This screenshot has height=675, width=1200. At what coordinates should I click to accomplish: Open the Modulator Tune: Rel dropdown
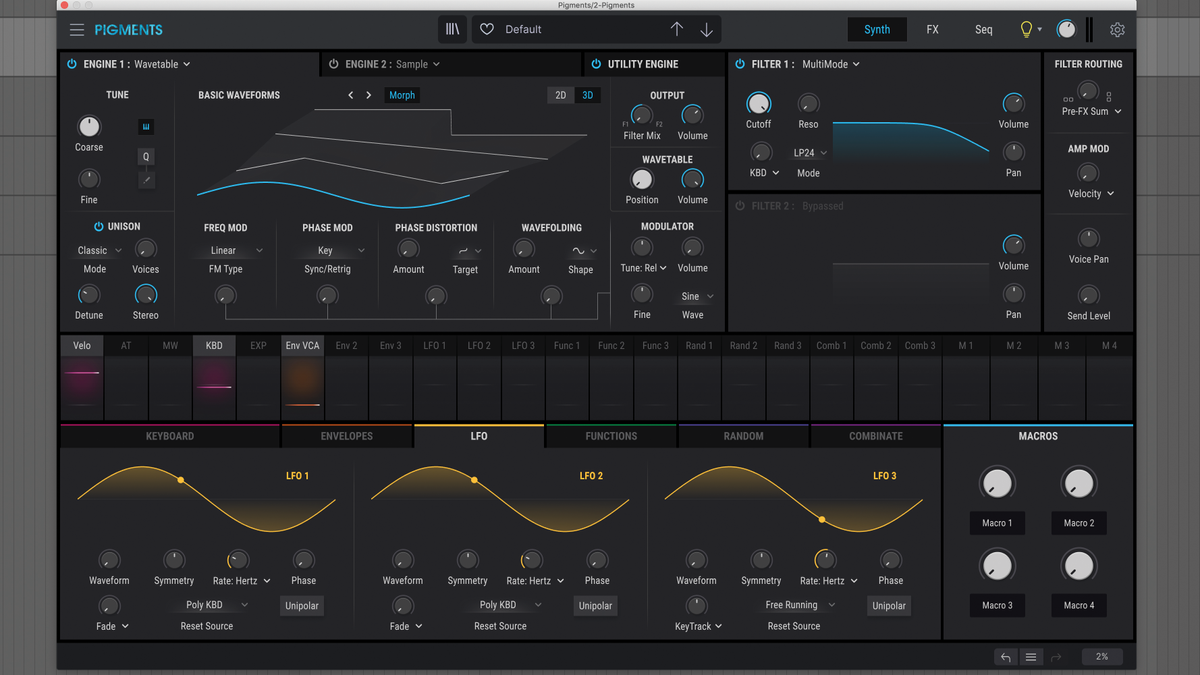pyautogui.click(x=643, y=268)
